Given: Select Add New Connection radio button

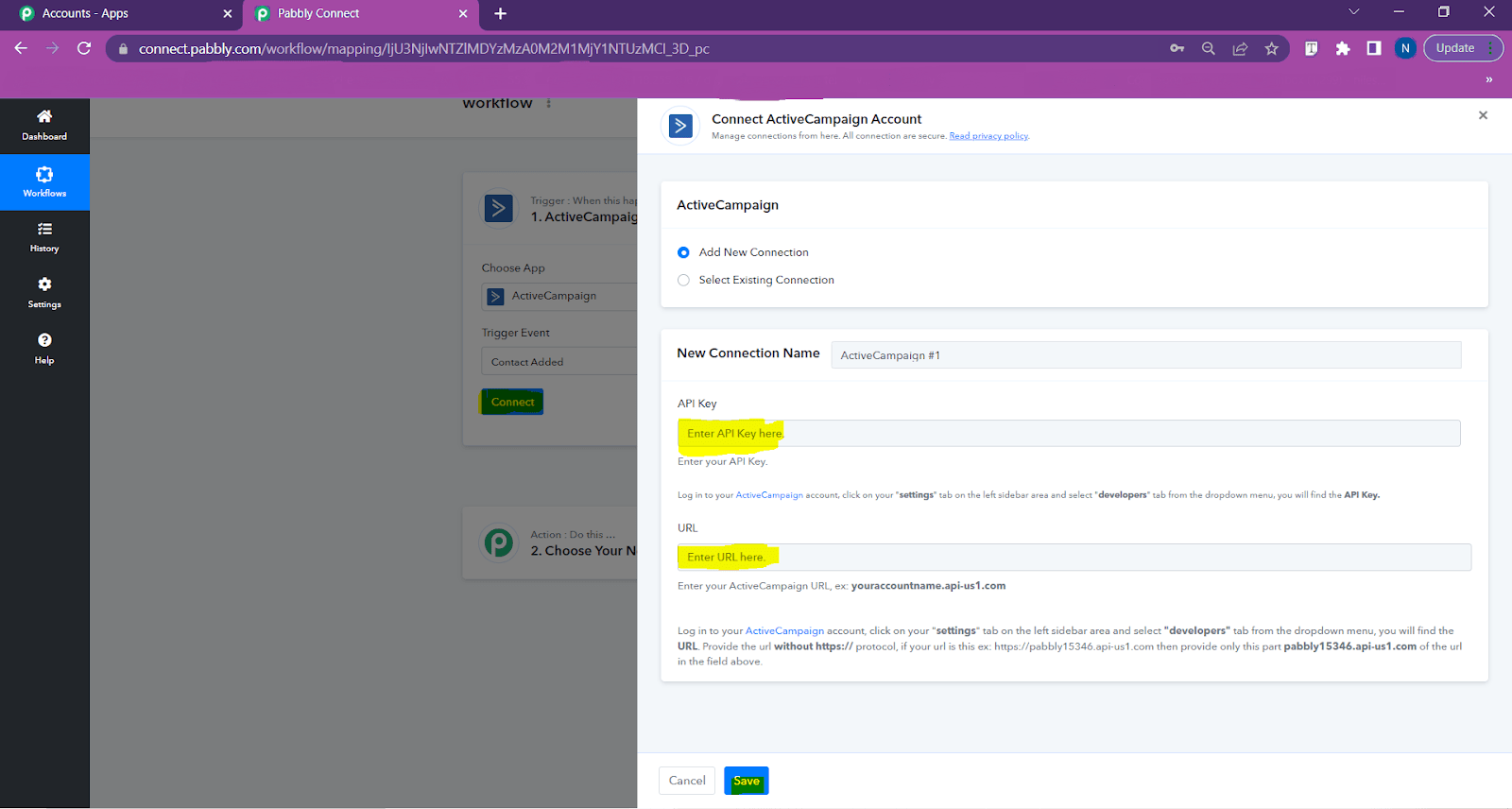Looking at the screenshot, I should (683, 252).
